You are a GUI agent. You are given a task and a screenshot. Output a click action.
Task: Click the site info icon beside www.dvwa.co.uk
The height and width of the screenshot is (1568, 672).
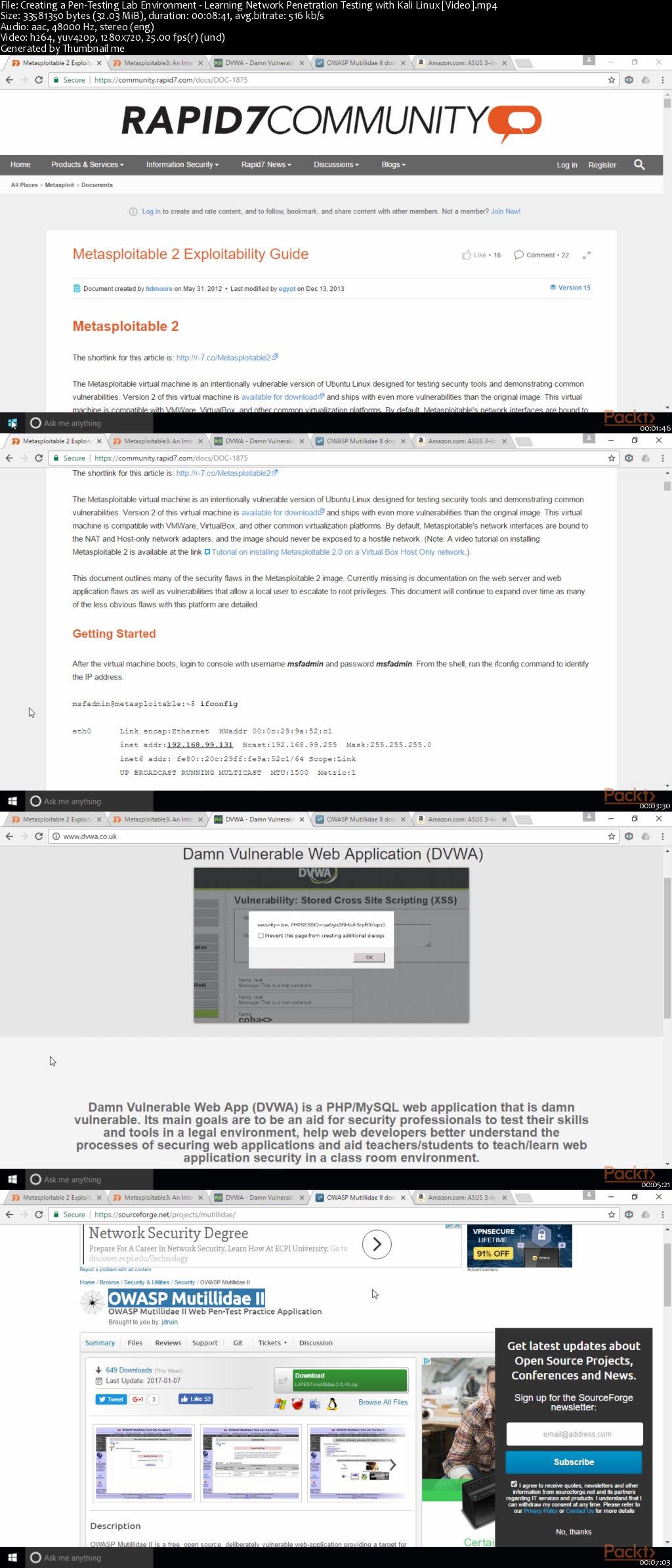click(x=56, y=836)
